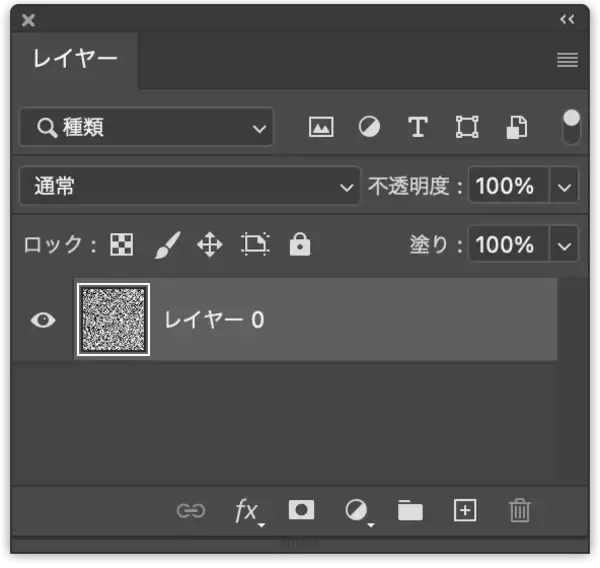Delete layer with trash icon
600x568 pixels.
pyautogui.click(x=520, y=510)
